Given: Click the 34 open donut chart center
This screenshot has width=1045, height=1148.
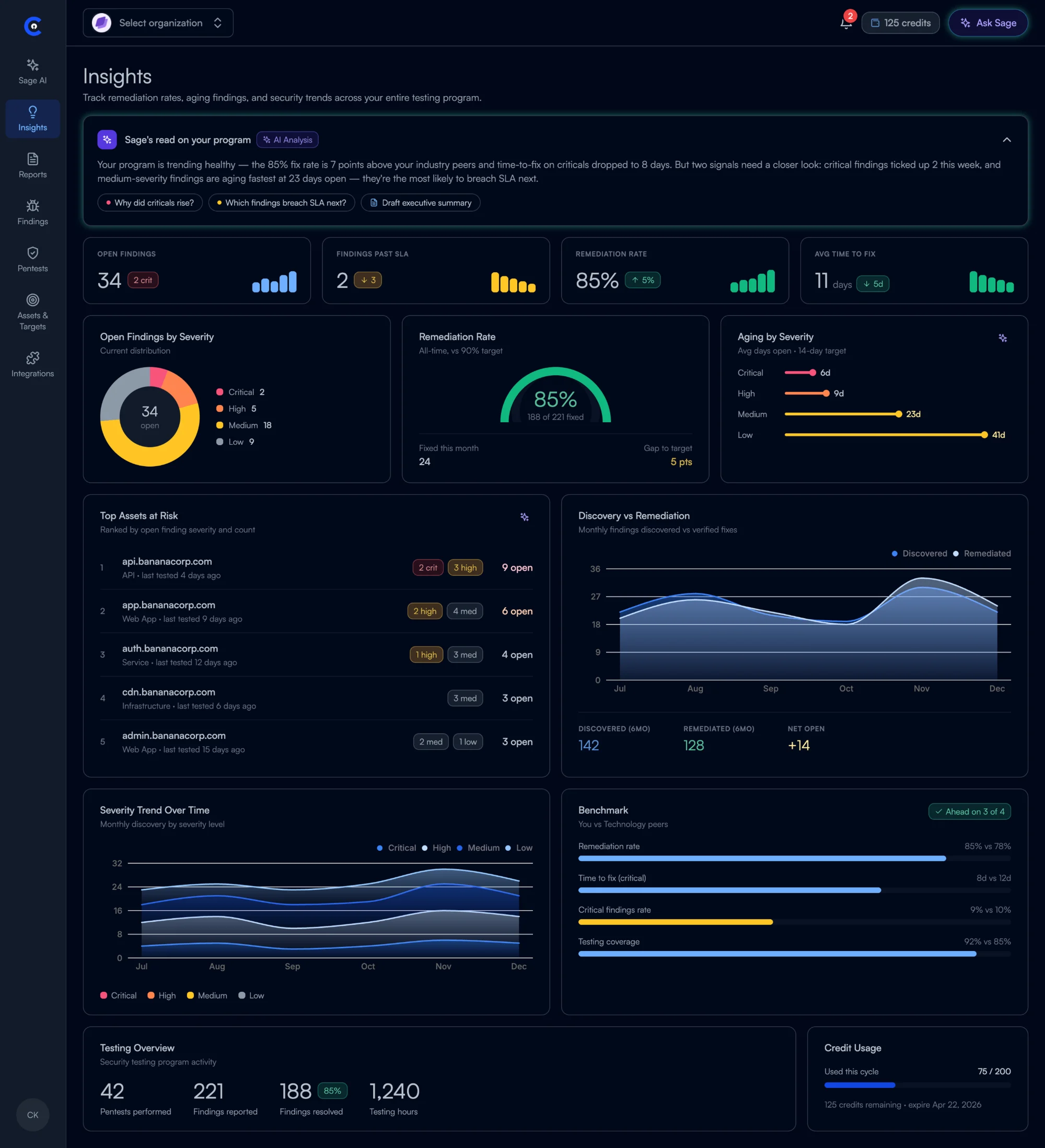Looking at the screenshot, I should click(150, 417).
